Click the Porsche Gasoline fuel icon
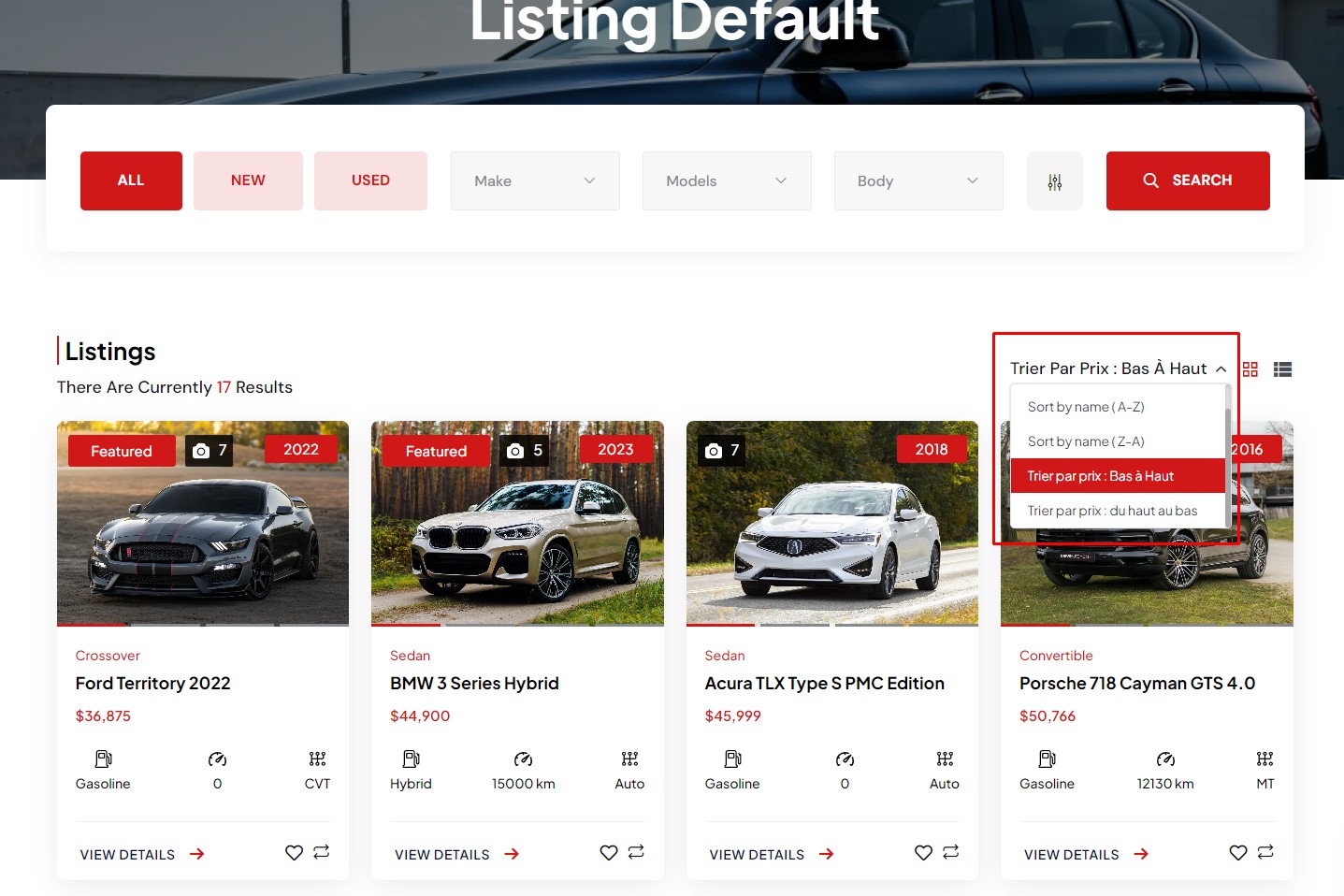Screen dimensions: 1344x896 click(1047, 759)
